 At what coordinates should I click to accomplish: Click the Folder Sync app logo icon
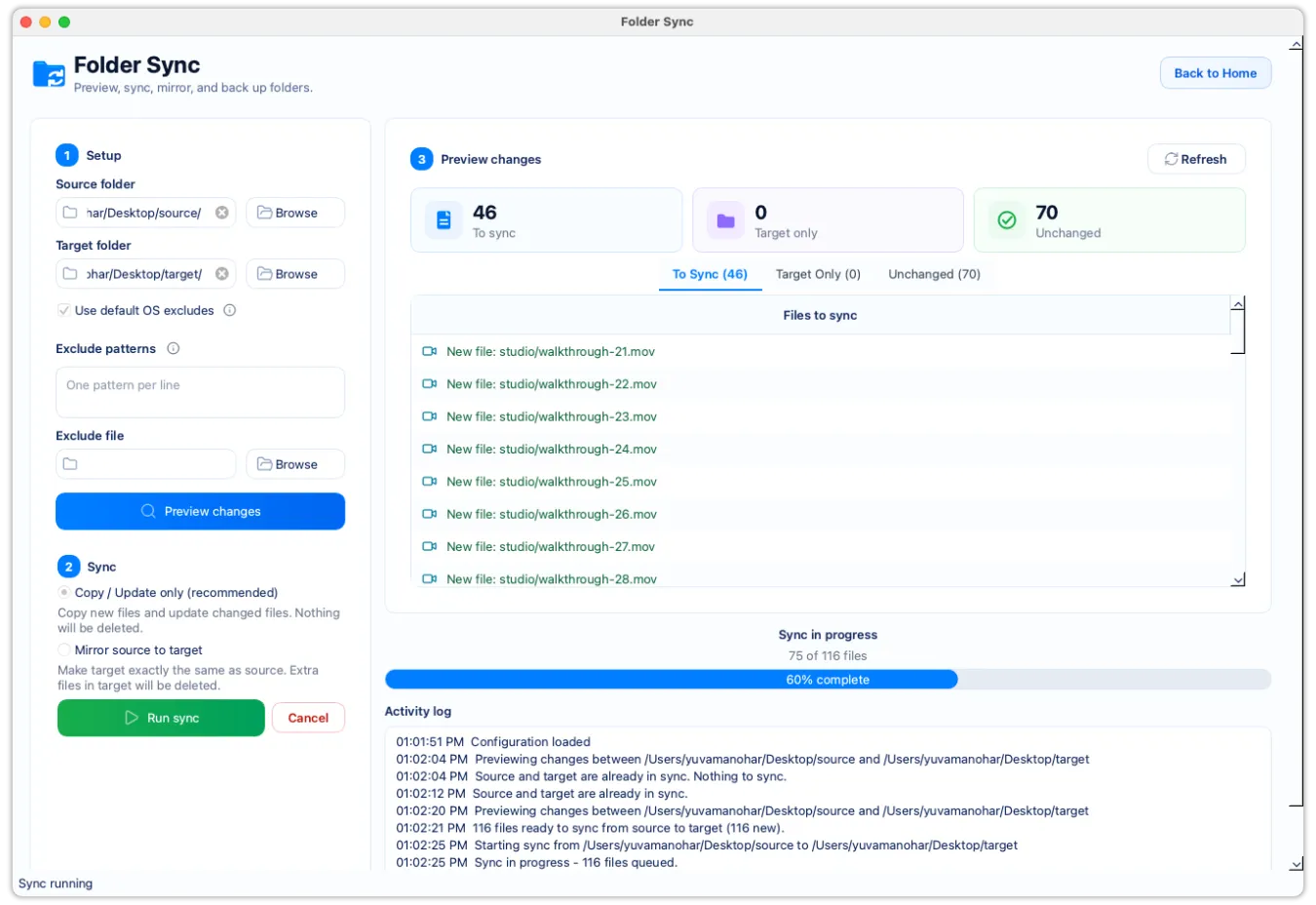pos(49,74)
